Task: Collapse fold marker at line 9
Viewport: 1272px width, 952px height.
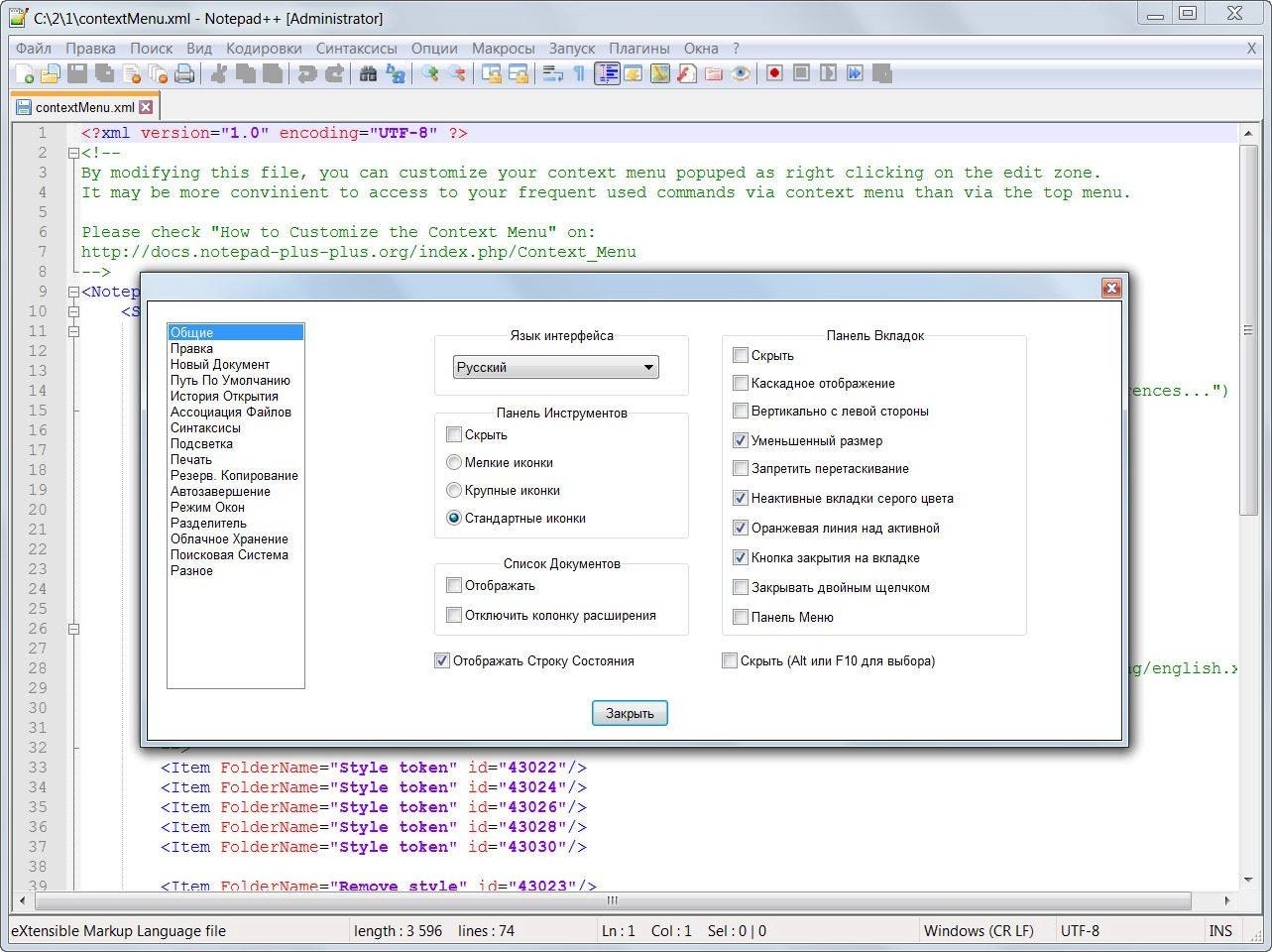Action: click(x=73, y=292)
